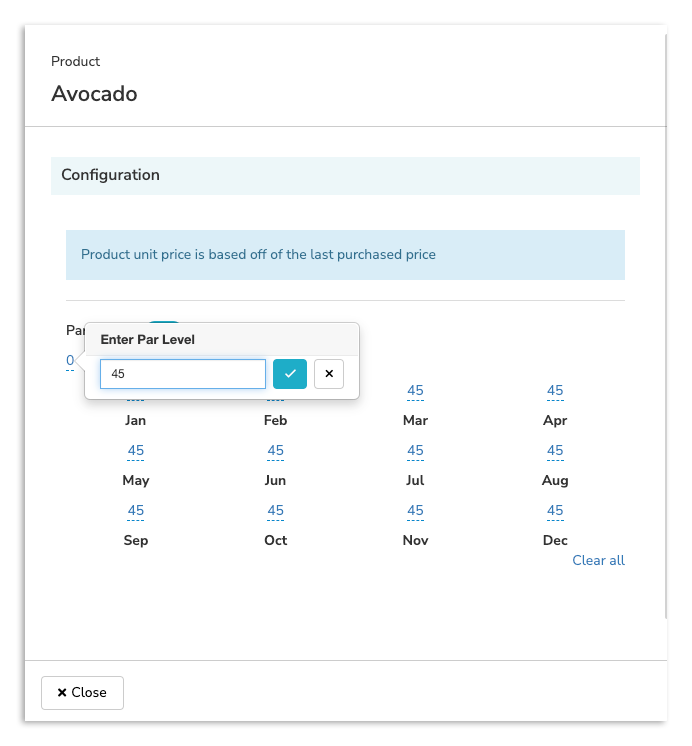Confirm par level with the checkmark button

pos(290,374)
